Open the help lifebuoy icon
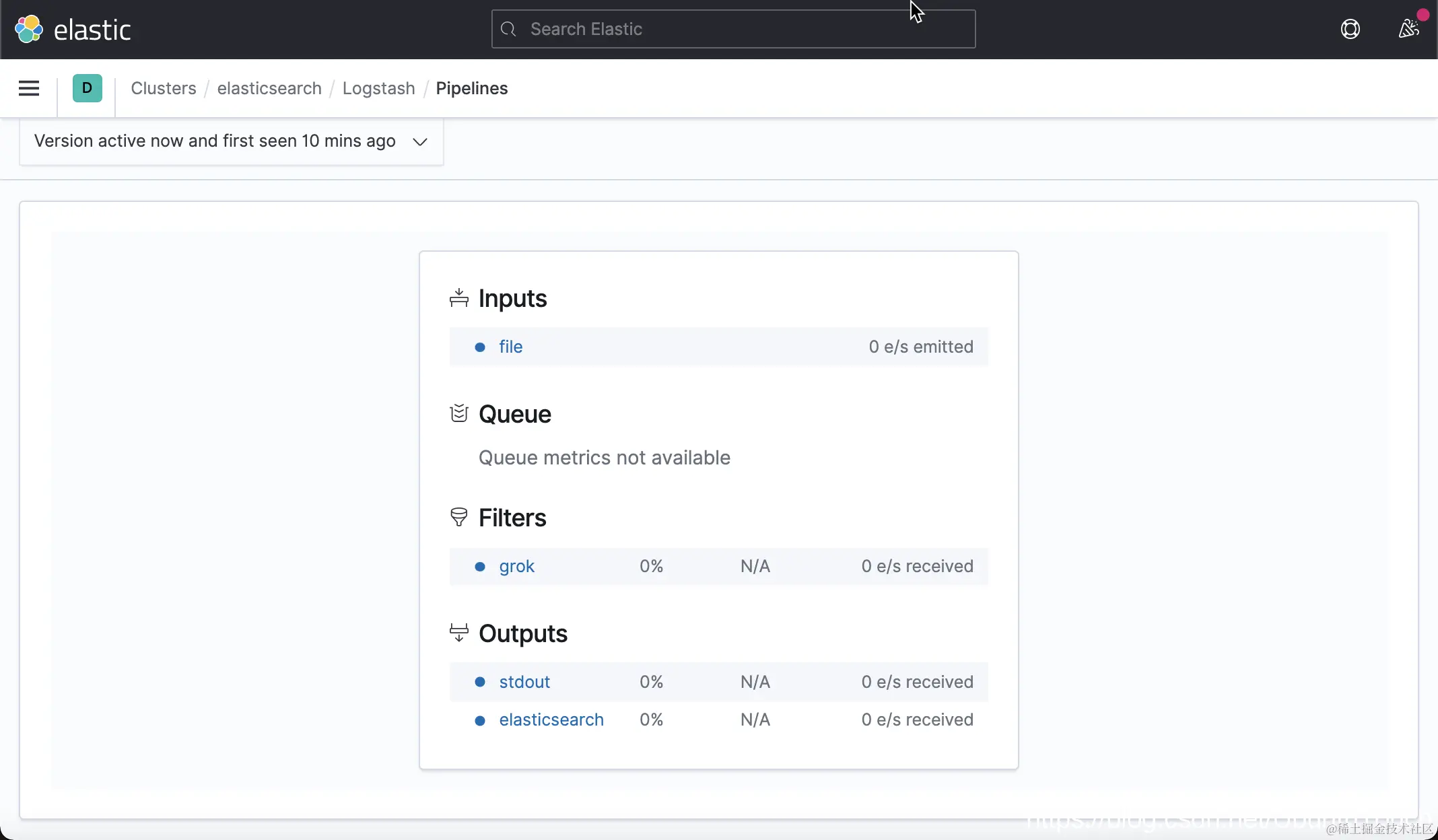 pyautogui.click(x=1350, y=29)
